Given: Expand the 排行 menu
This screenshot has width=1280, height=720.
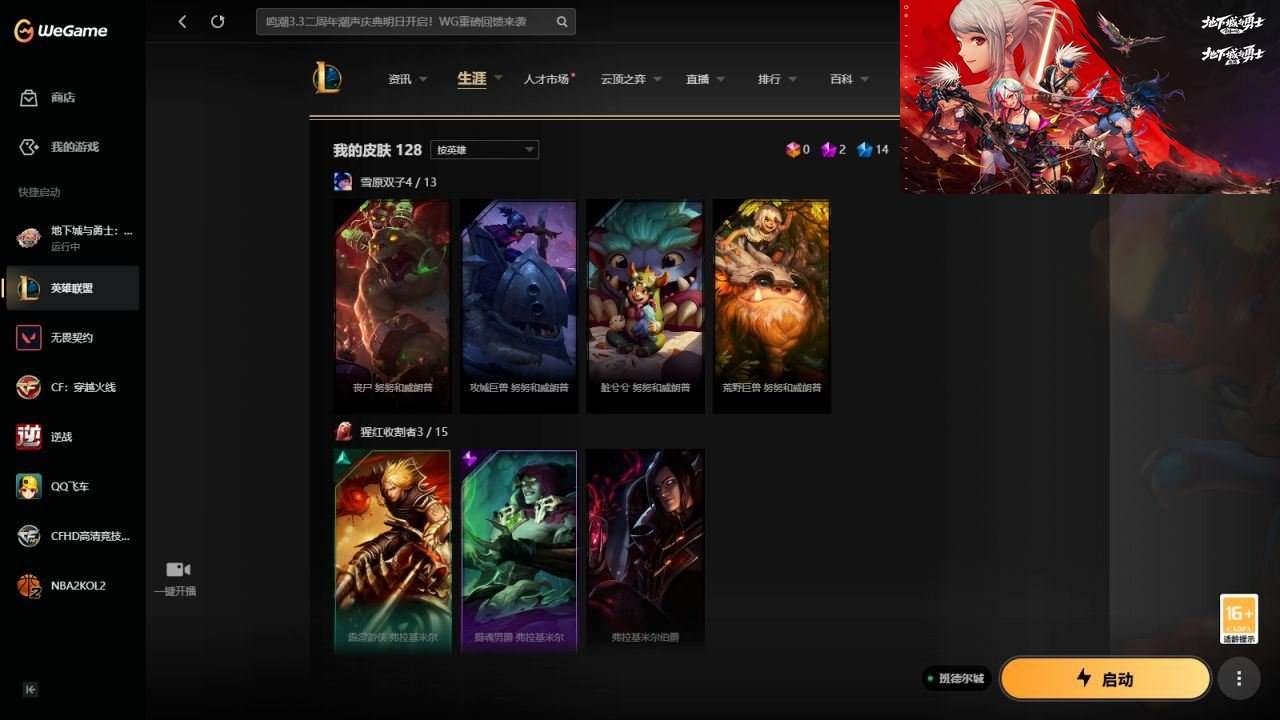Looking at the screenshot, I should click(x=778, y=79).
